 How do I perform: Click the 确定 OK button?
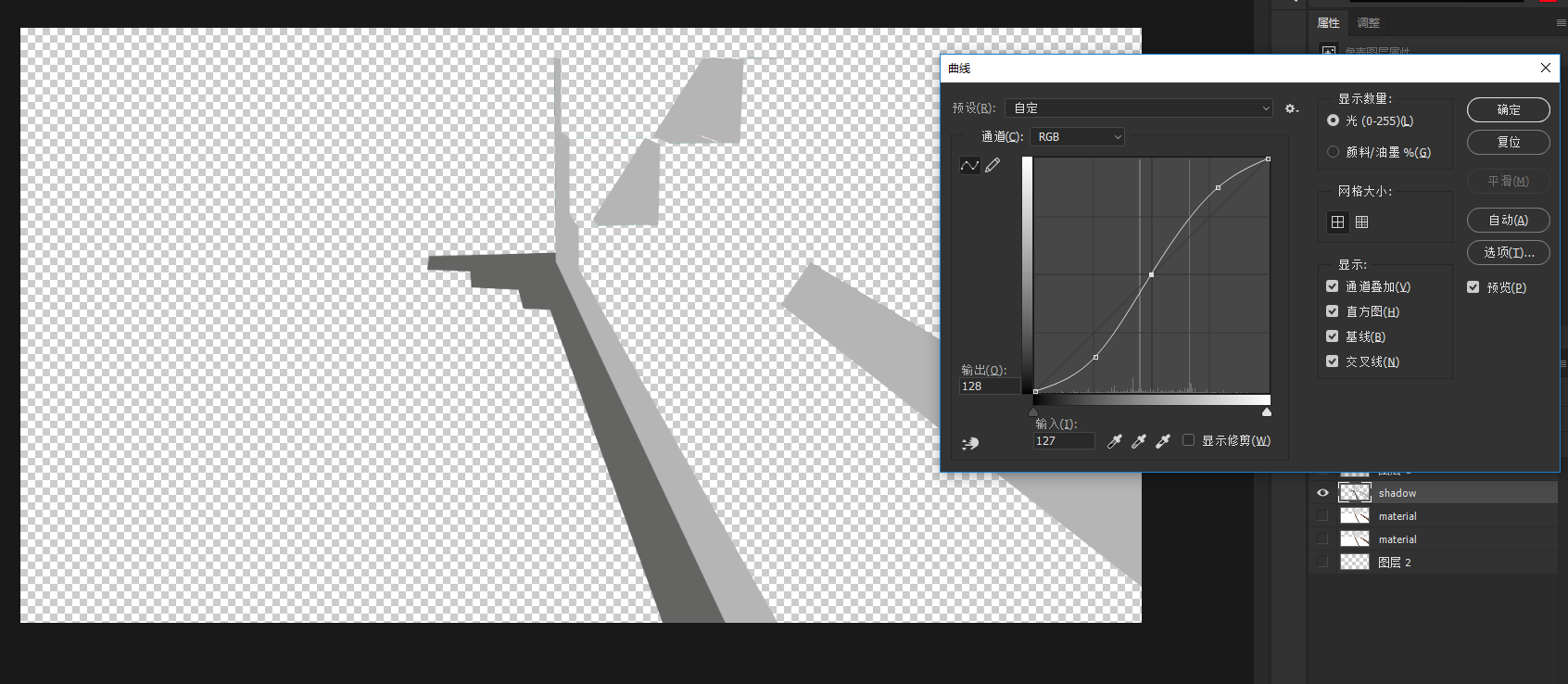coord(1508,109)
